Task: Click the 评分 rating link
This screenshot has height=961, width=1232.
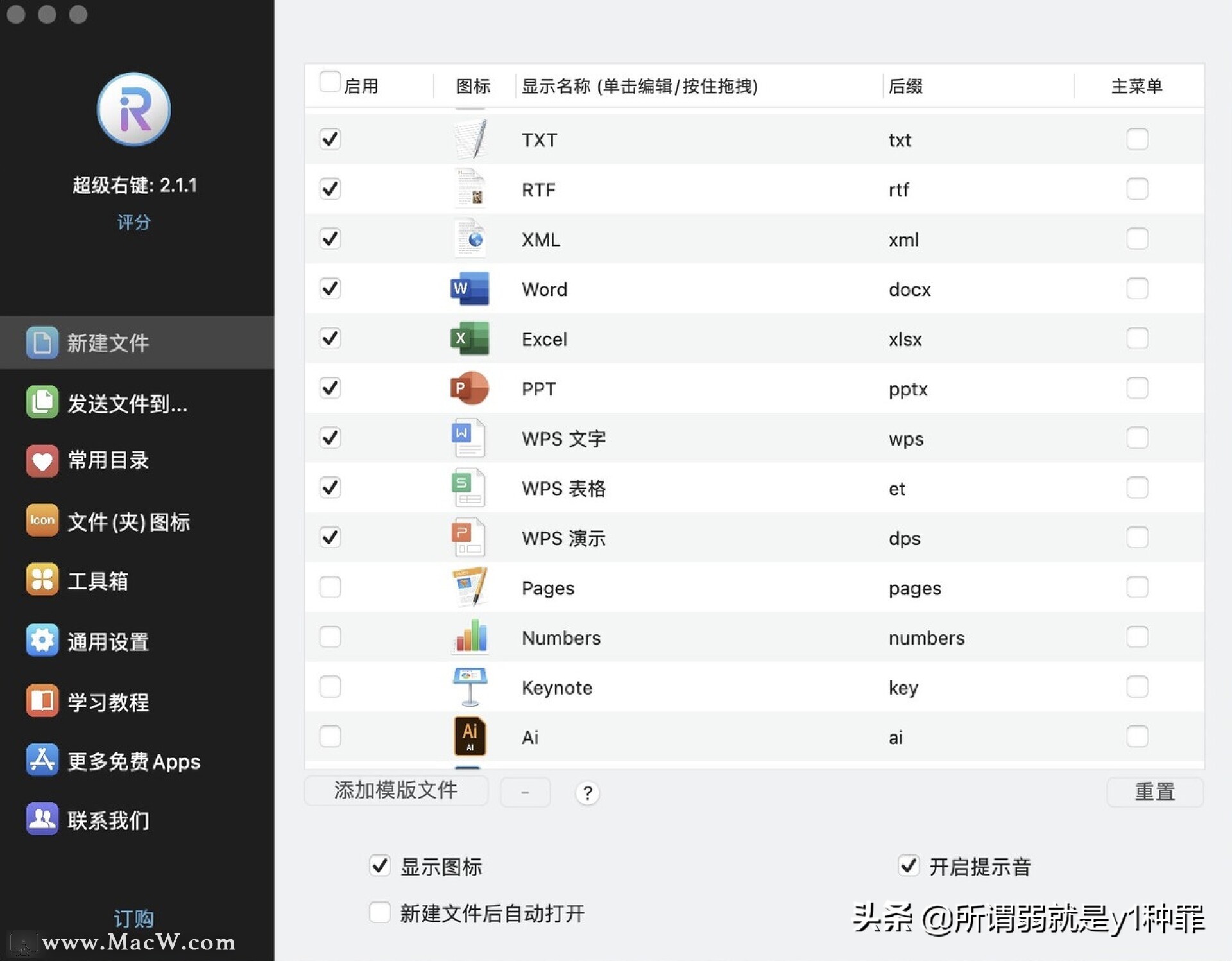Action: (x=133, y=222)
